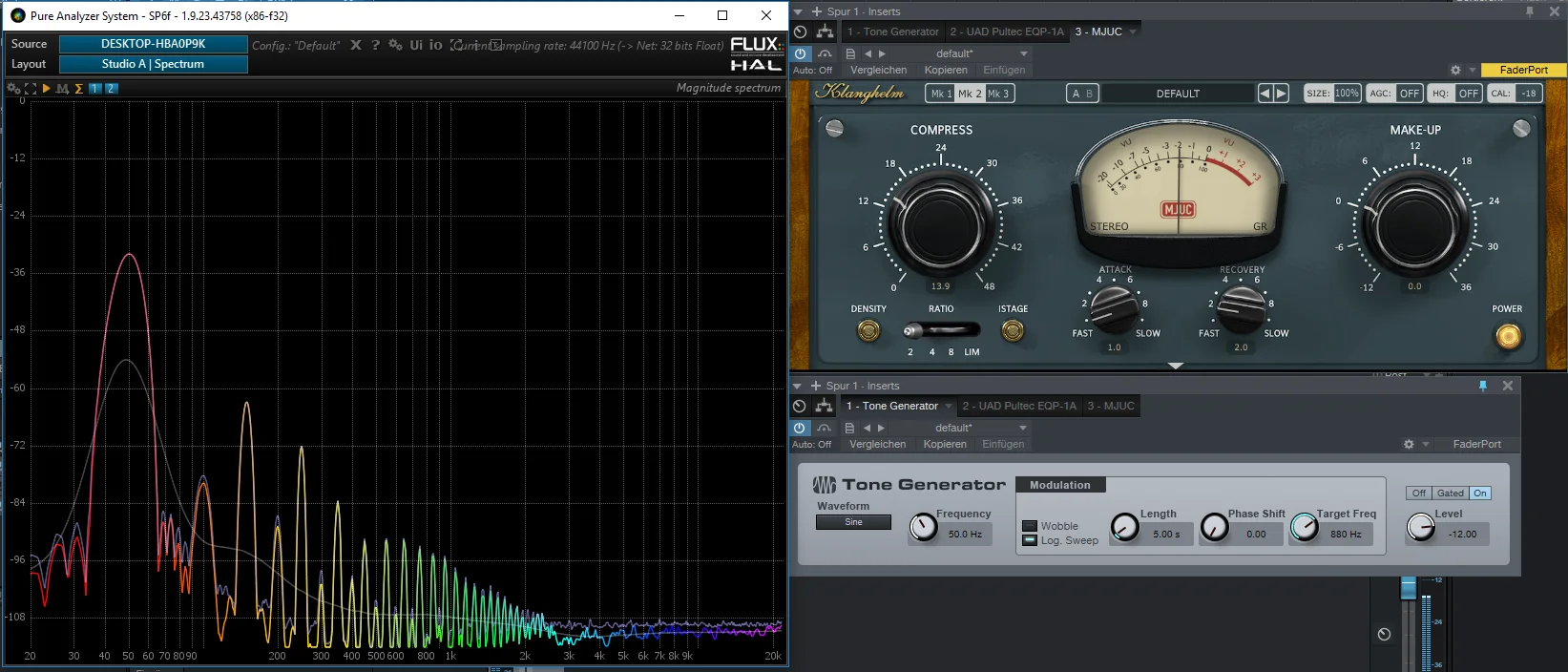Image resolution: width=1568 pixels, height=672 pixels.
Task: Click the orange sigma sum icon
Action: coord(78,88)
